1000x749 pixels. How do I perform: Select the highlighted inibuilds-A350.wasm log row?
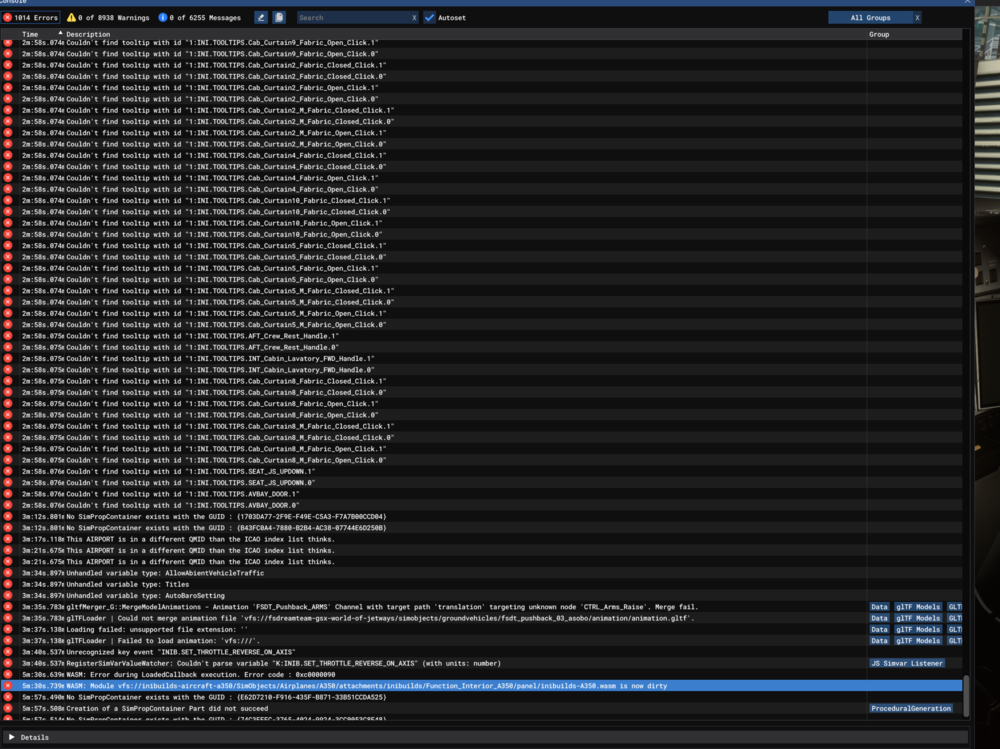[x=400, y=686]
